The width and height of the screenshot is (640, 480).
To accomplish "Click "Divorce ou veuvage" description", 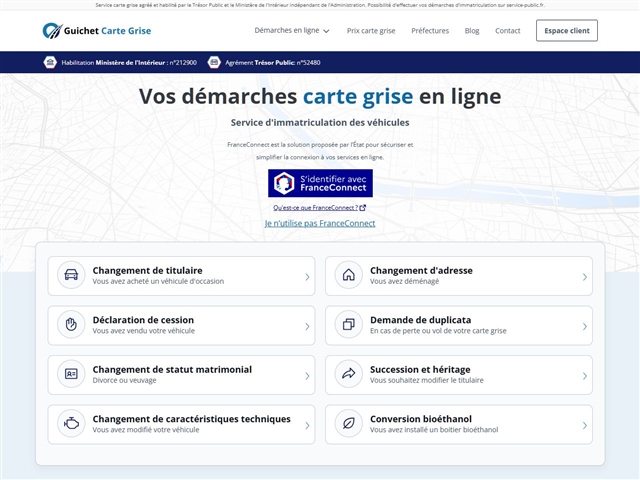I will pos(124,380).
